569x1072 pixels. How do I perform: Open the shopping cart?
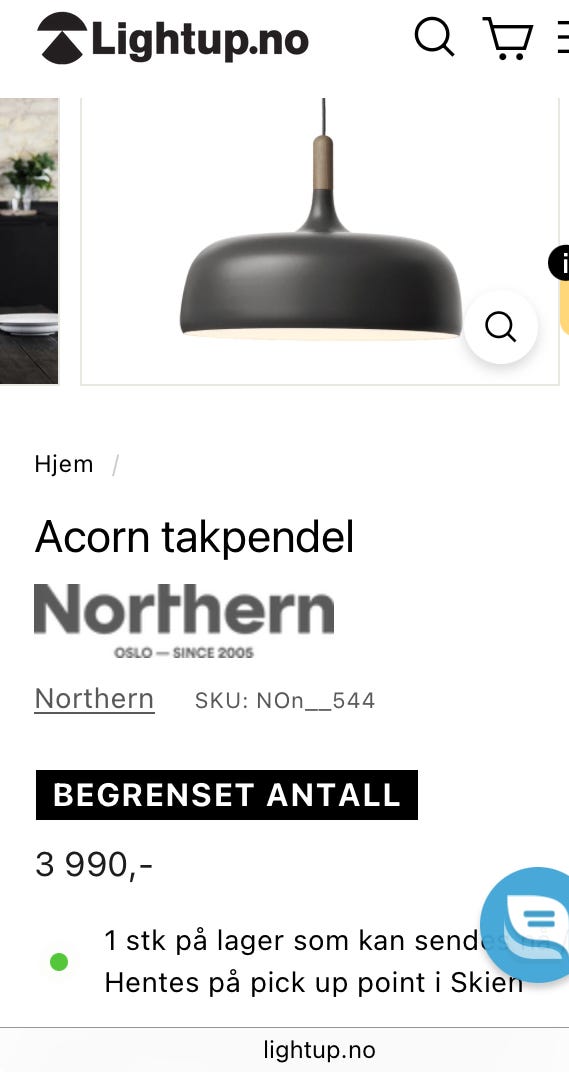coord(508,38)
